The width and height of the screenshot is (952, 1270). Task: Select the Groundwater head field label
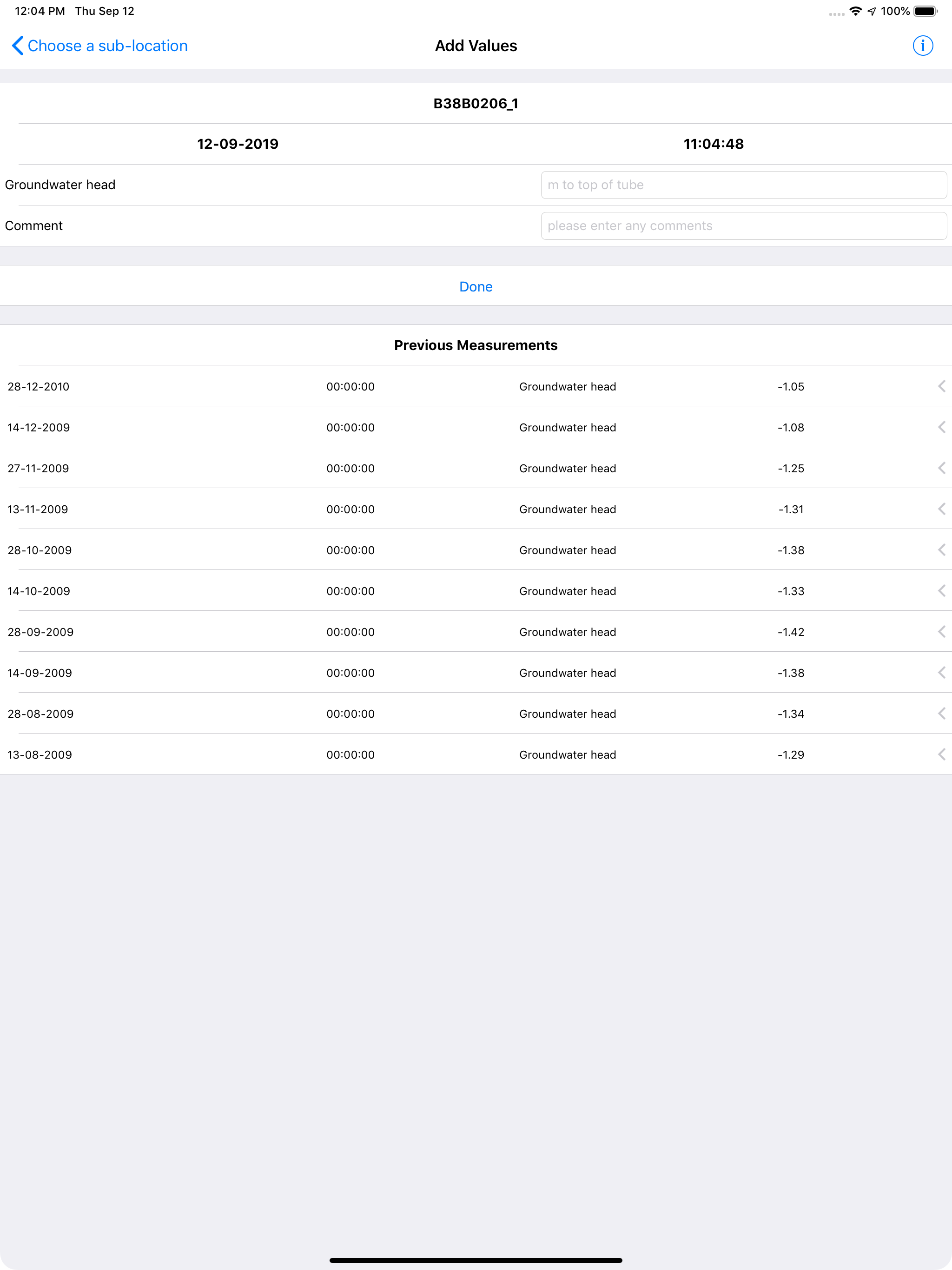point(60,185)
